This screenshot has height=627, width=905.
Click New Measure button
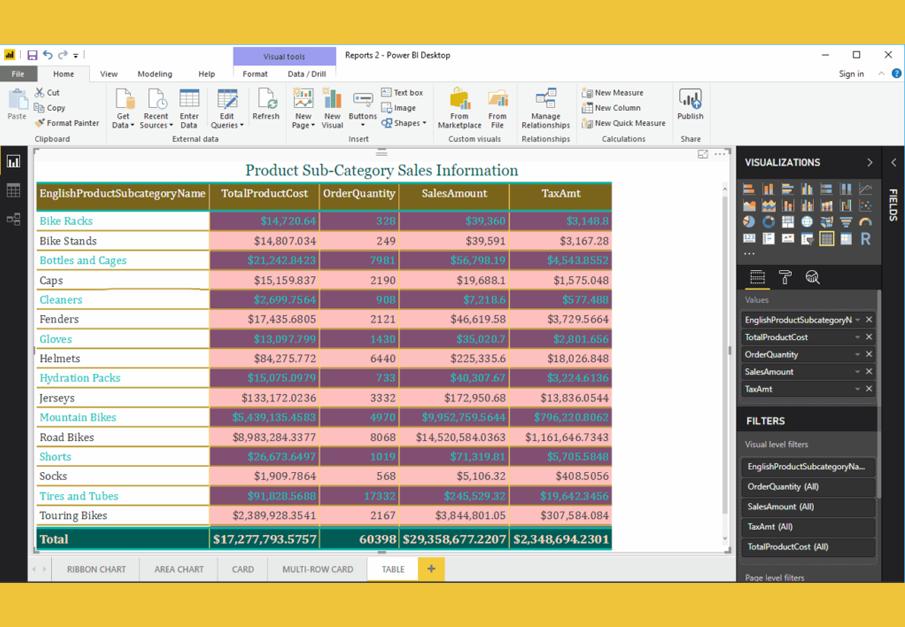(x=612, y=93)
